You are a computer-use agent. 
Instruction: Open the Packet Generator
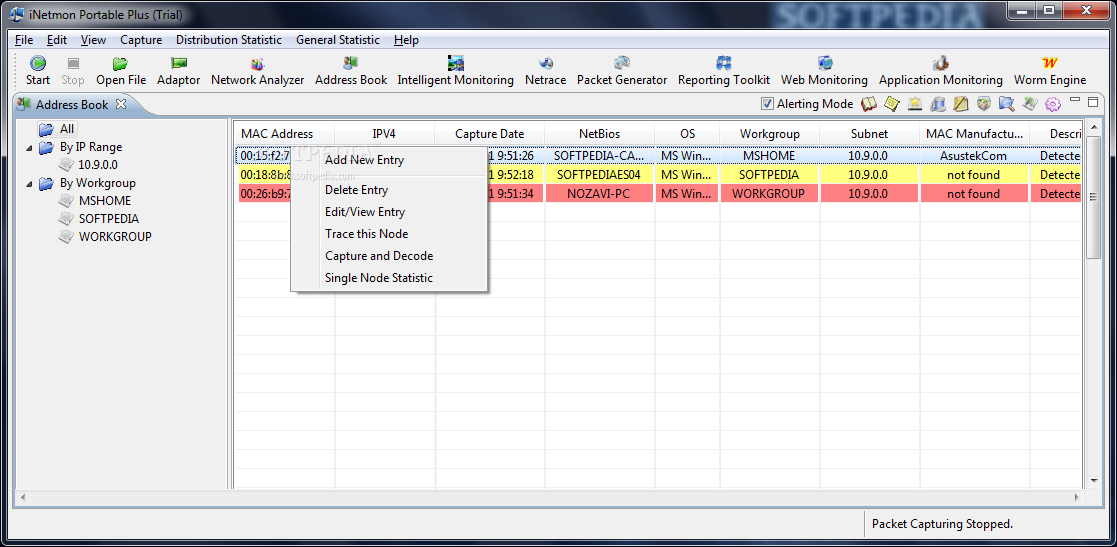pyautogui.click(x=622, y=71)
